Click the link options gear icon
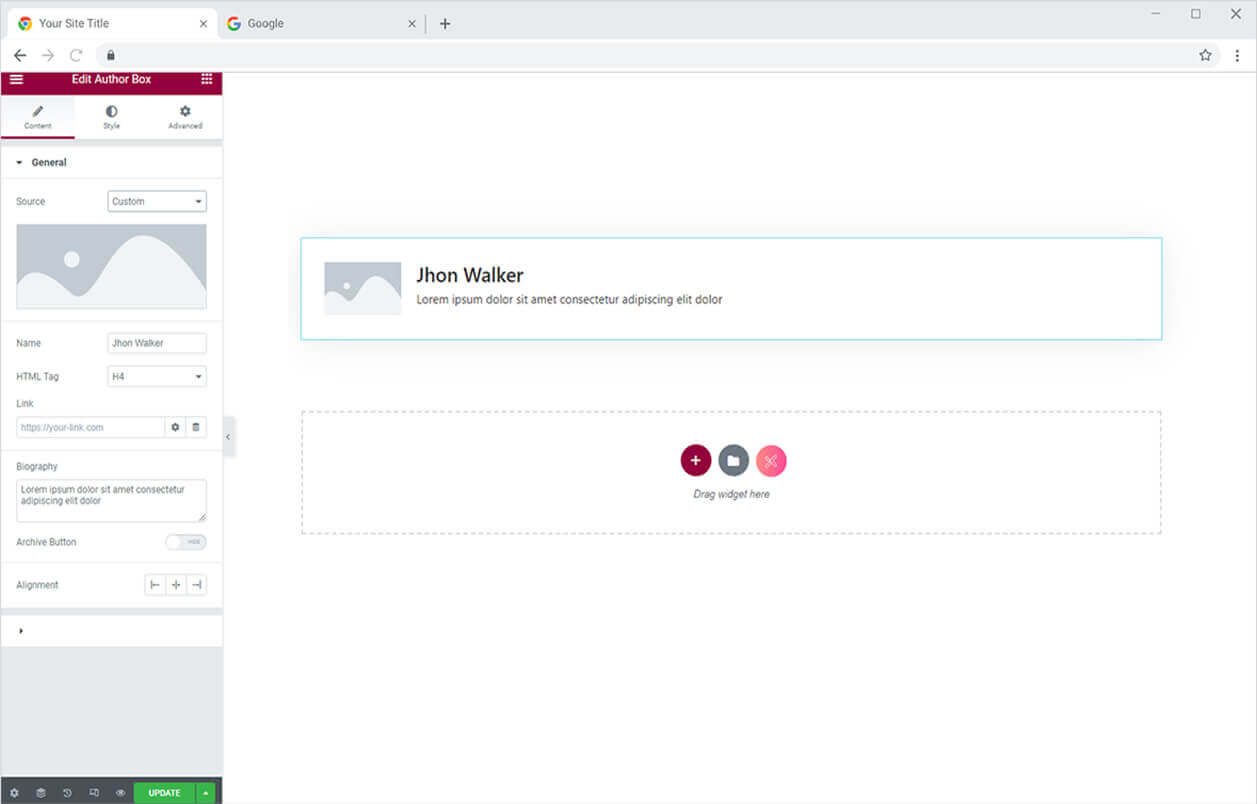 coord(175,427)
